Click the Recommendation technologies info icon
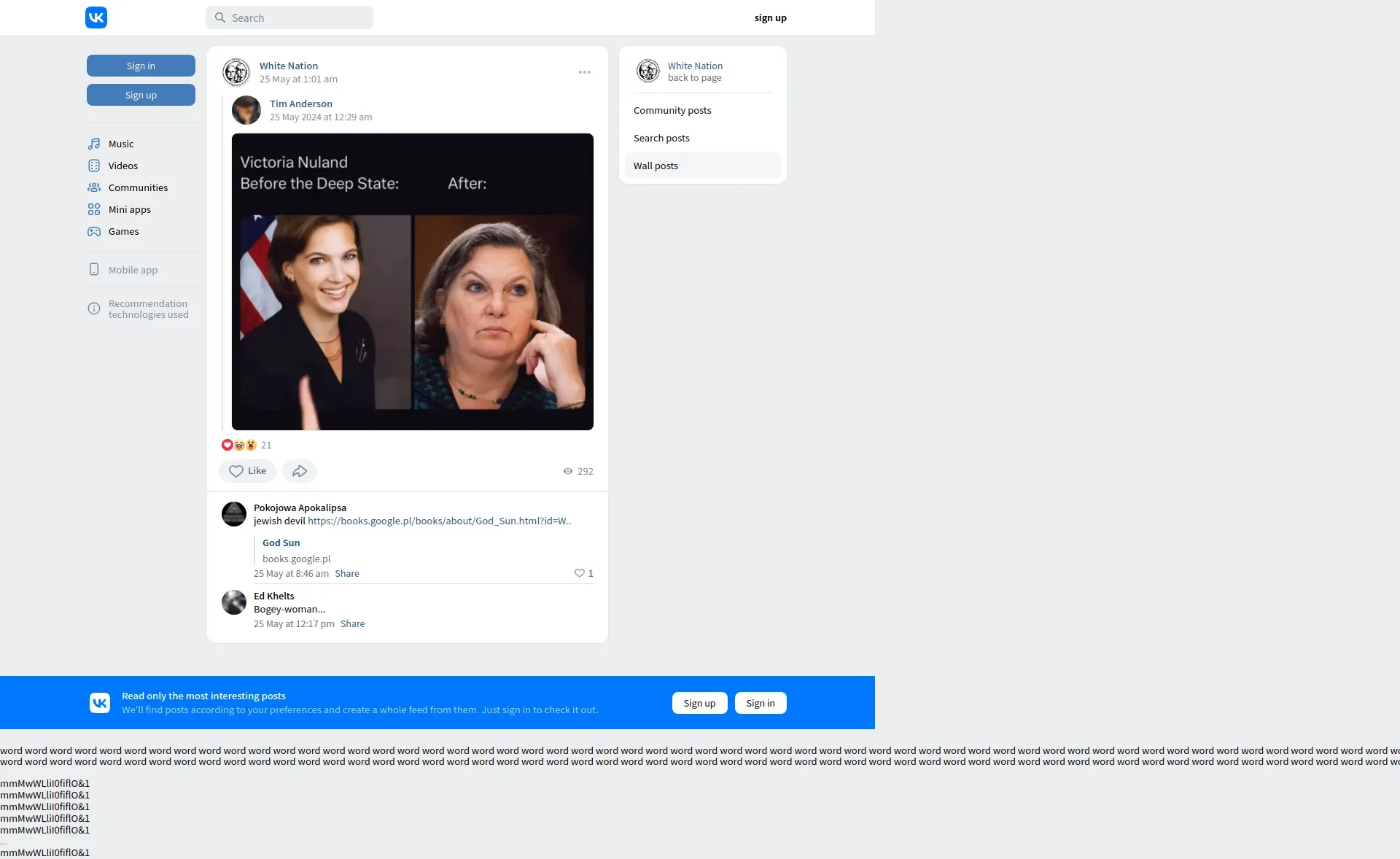This screenshot has height=859, width=1400. (94, 308)
